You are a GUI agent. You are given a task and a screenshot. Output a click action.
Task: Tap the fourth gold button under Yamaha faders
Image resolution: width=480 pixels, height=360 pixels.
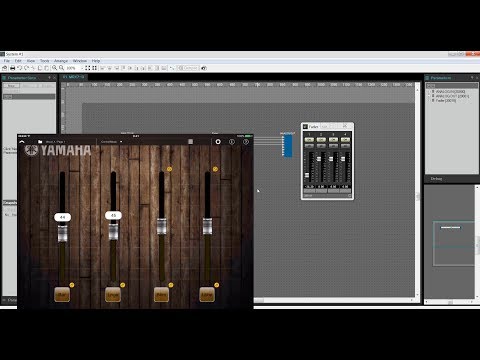tap(207, 295)
